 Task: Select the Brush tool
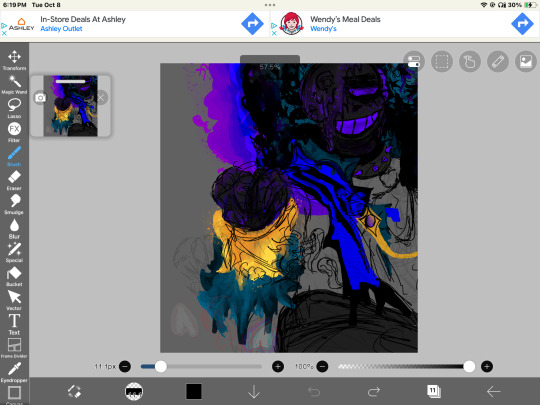point(14,156)
